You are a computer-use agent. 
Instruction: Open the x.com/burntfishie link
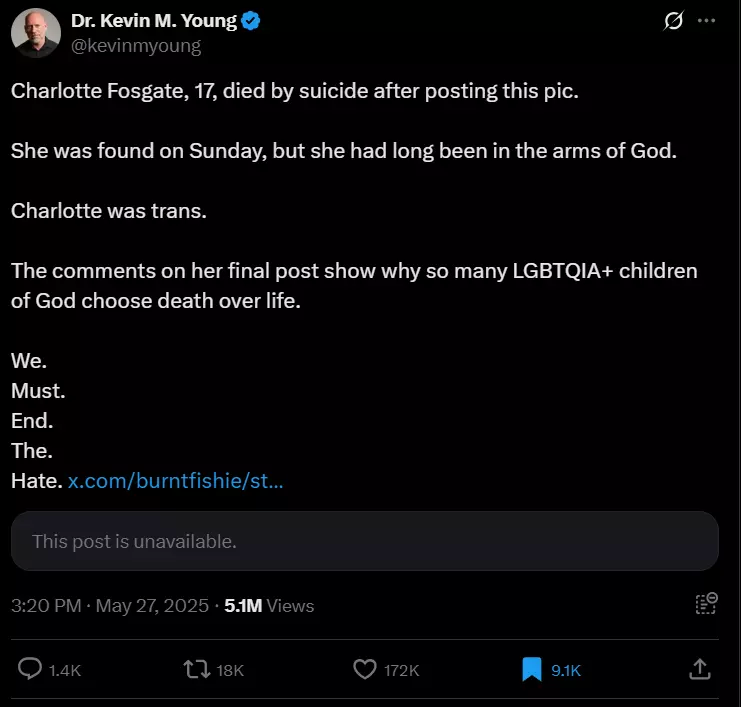pyautogui.click(x=176, y=481)
